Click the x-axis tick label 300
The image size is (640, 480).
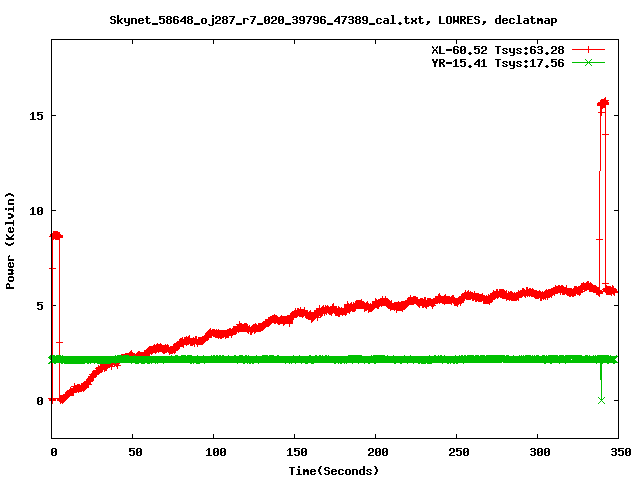540,452
